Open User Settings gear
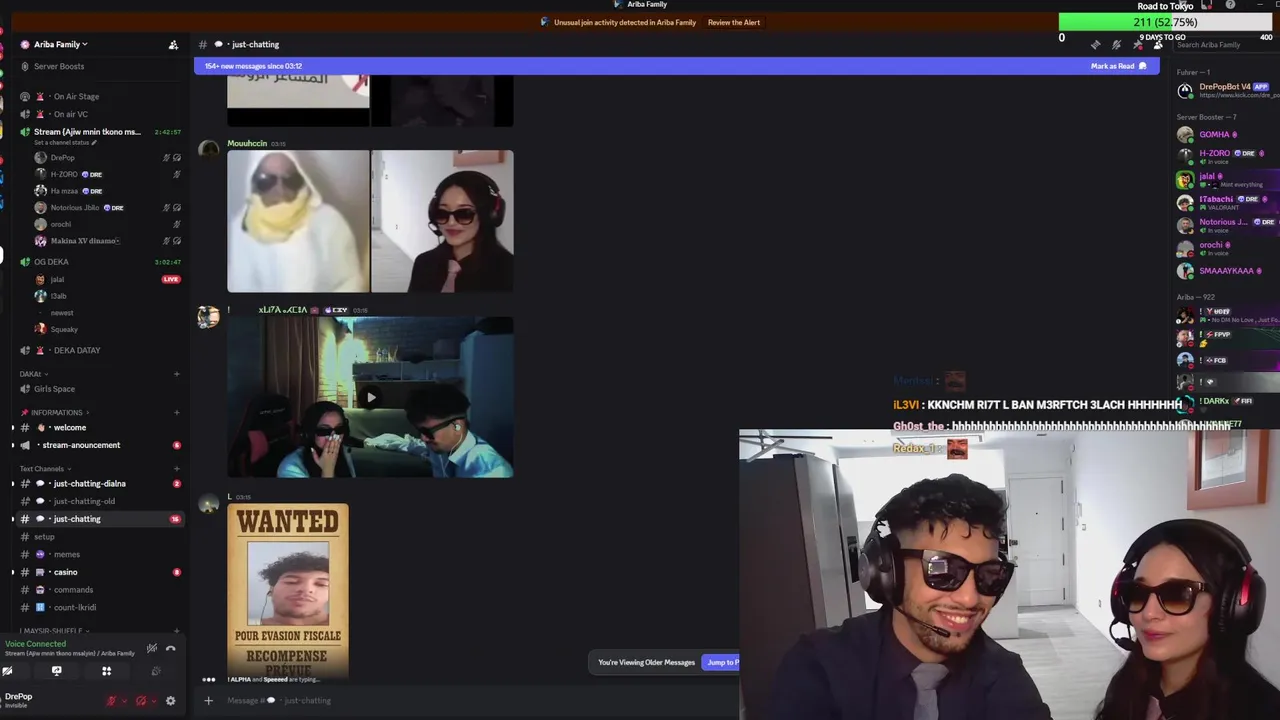Image resolution: width=1280 pixels, height=720 pixels. [170, 701]
